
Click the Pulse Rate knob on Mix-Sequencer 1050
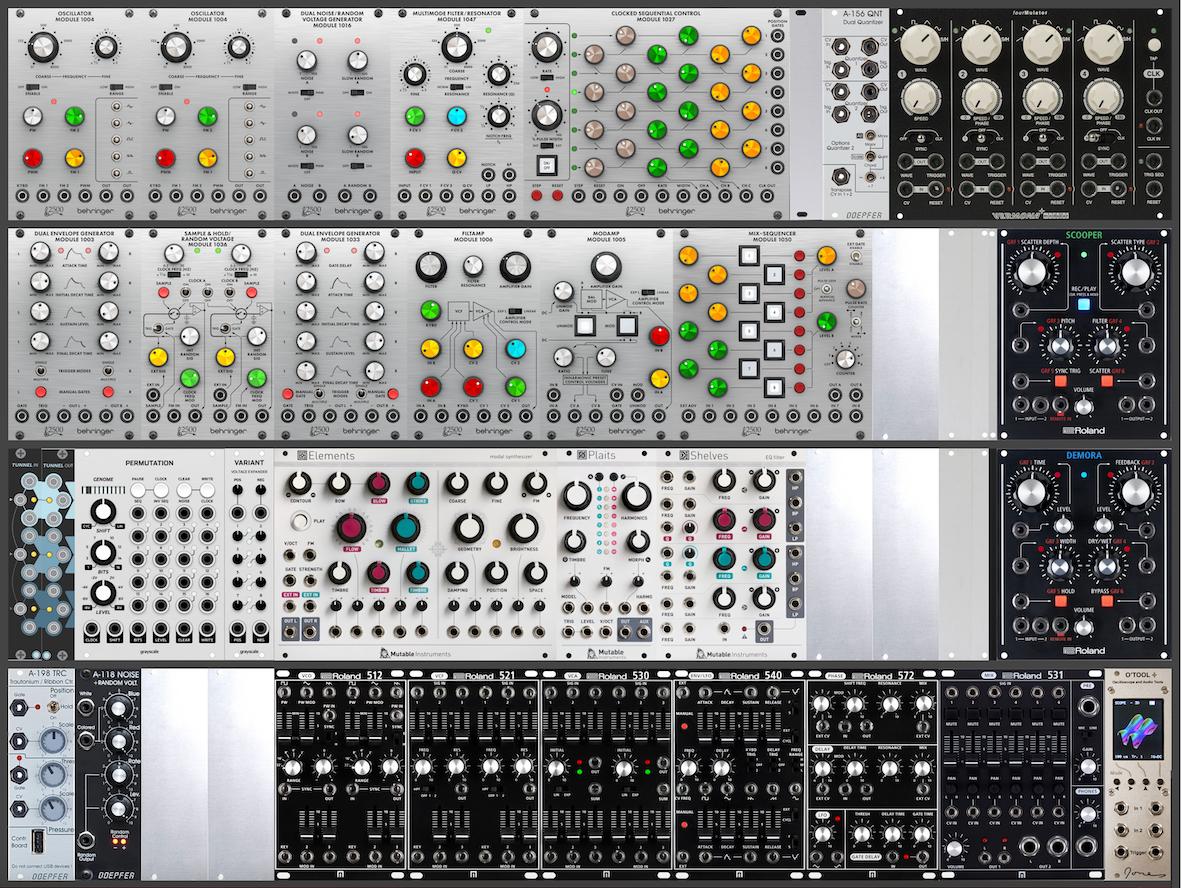(856, 288)
